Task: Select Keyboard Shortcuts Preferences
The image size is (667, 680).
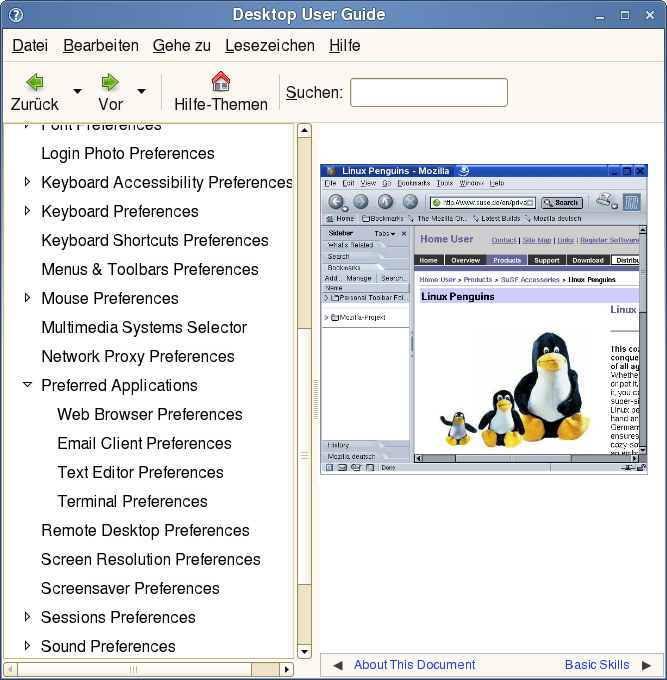Action: (155, 240)
